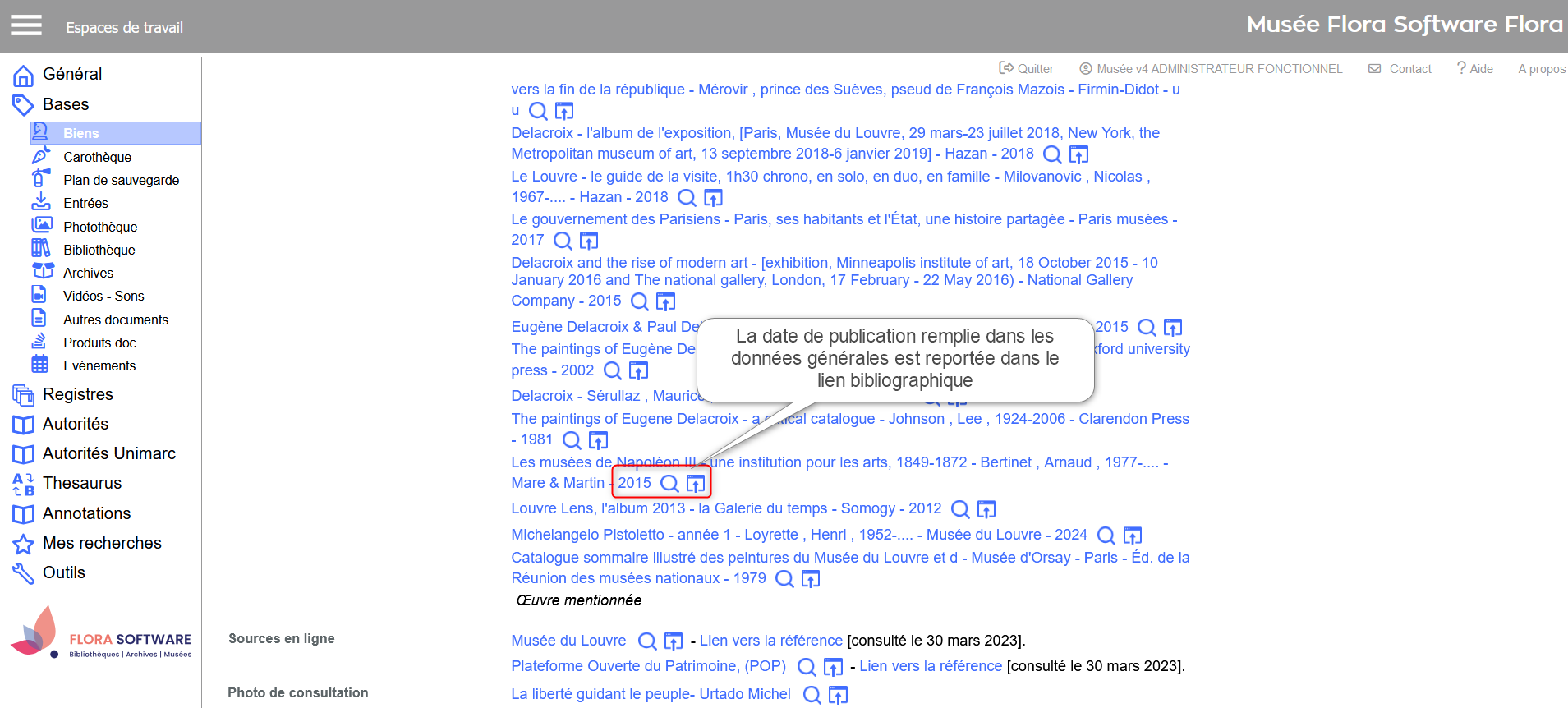Click open-record icon for National Gallery Company 2015
1568x708 pixels.
click(x=665, y=301)
